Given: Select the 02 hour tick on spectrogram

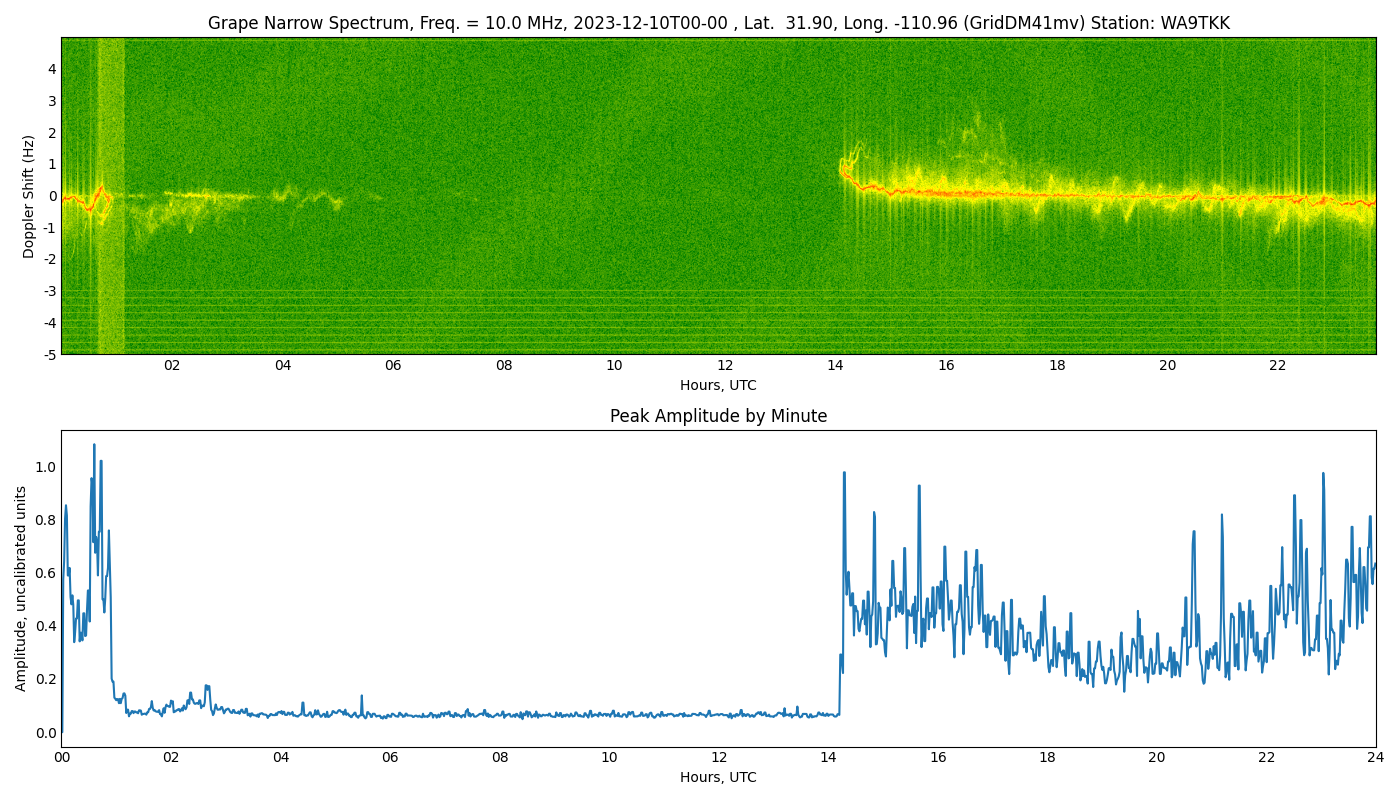Looking at the screenshot, I should coord(172,365).
